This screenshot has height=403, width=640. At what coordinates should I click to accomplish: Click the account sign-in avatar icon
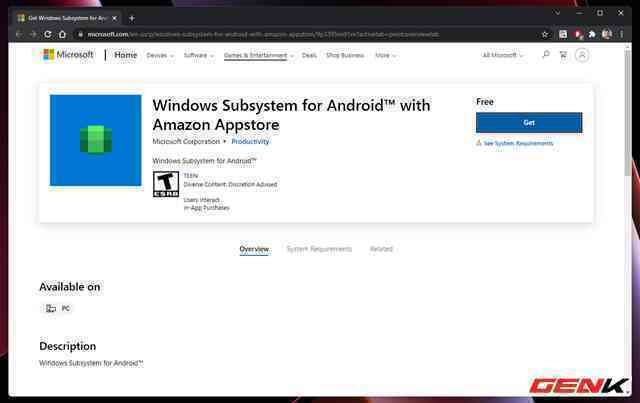(582, 55)
